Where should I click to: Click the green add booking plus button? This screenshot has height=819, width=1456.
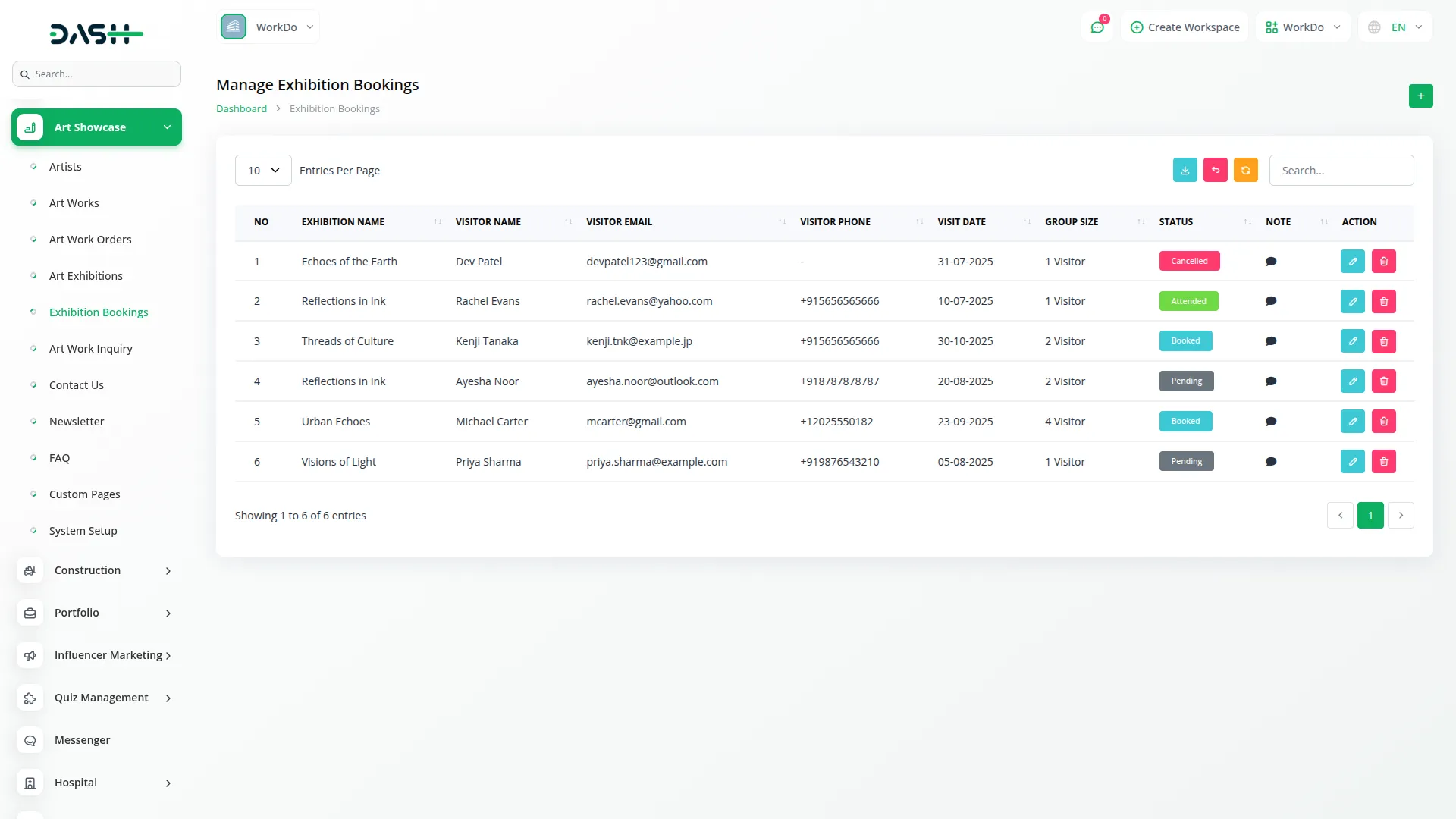(x=1420, y=96)
